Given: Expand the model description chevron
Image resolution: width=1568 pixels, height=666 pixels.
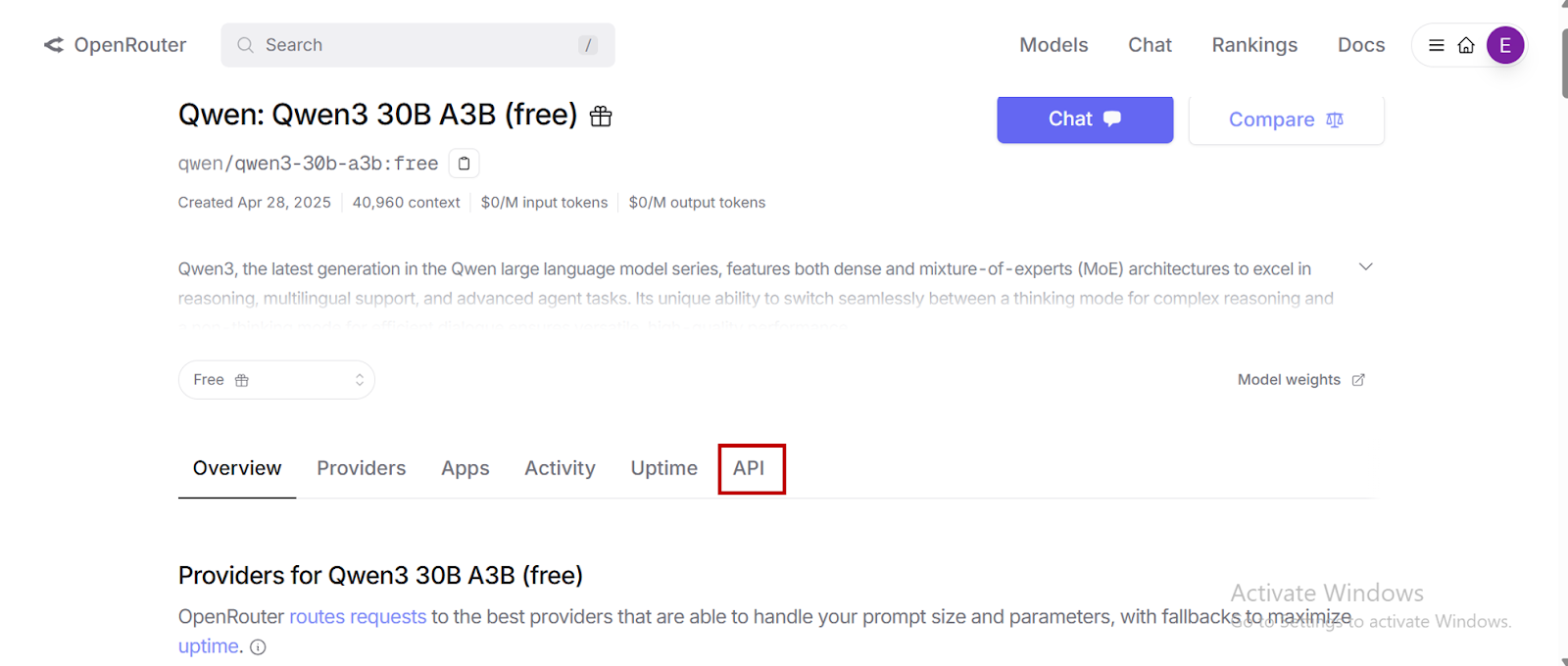Looking at the screenshot, I should 1365,266.
